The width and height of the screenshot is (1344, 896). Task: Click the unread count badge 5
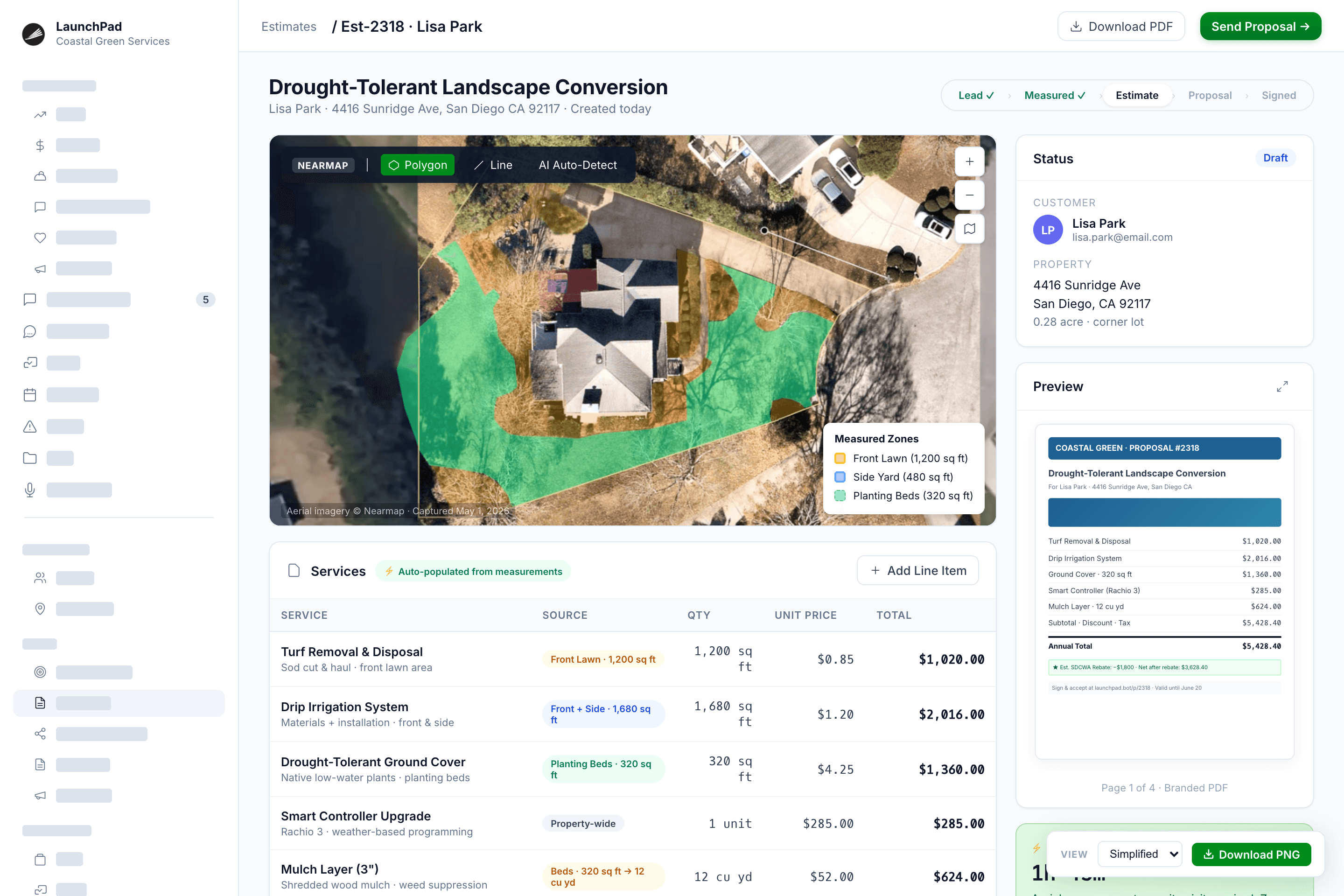206,300
